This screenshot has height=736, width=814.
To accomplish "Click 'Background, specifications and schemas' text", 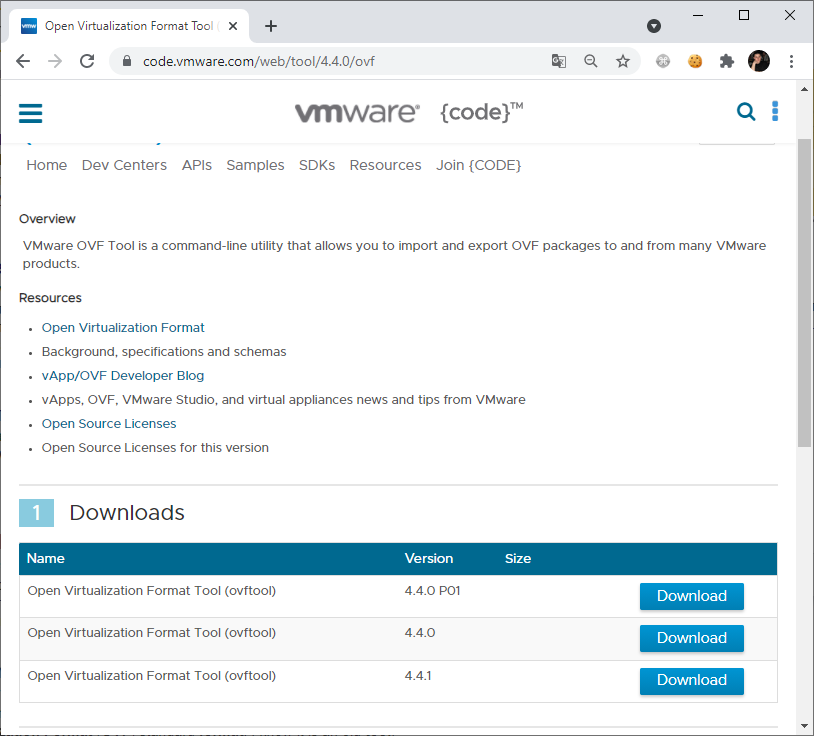I will (x=164, y=351).
